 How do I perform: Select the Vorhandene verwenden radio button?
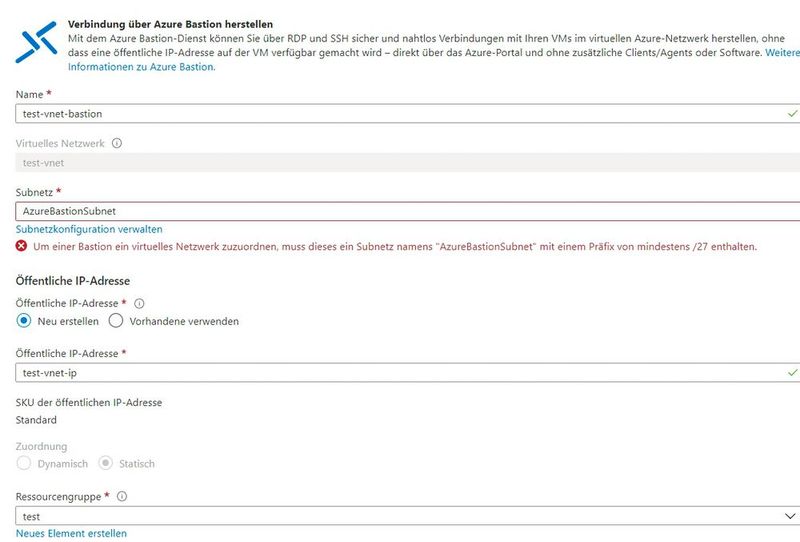pyautogui.click(x=116, y=321)
